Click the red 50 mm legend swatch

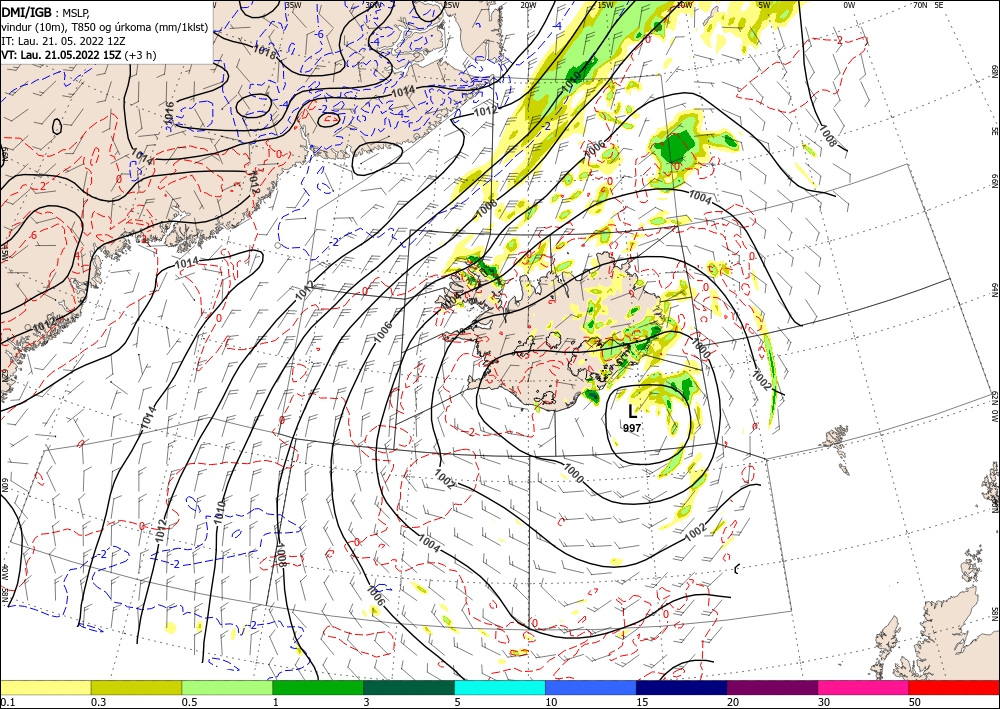coord(954,687)
